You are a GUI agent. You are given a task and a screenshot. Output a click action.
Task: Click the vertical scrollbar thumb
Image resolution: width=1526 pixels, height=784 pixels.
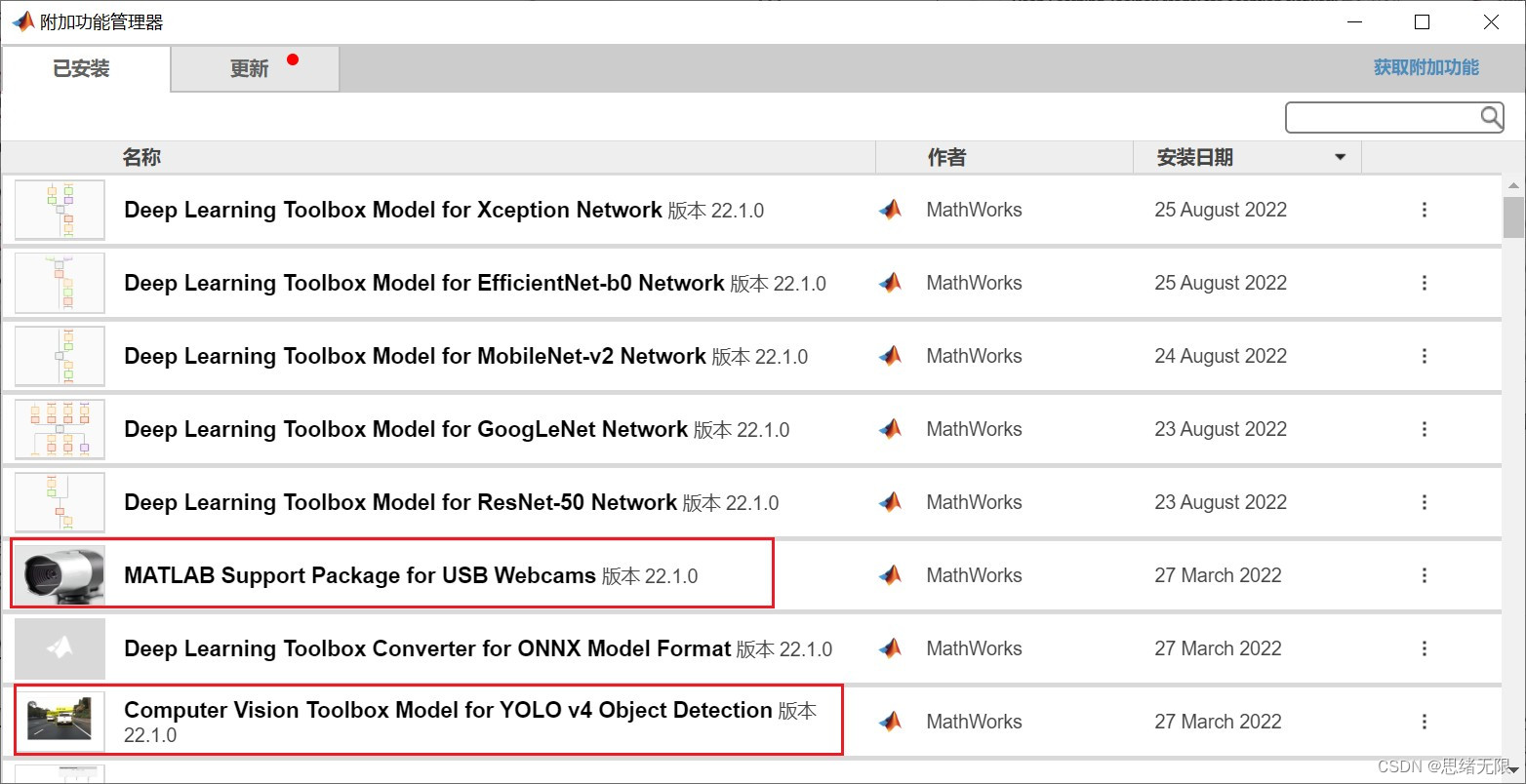[x=1513, y=216]
